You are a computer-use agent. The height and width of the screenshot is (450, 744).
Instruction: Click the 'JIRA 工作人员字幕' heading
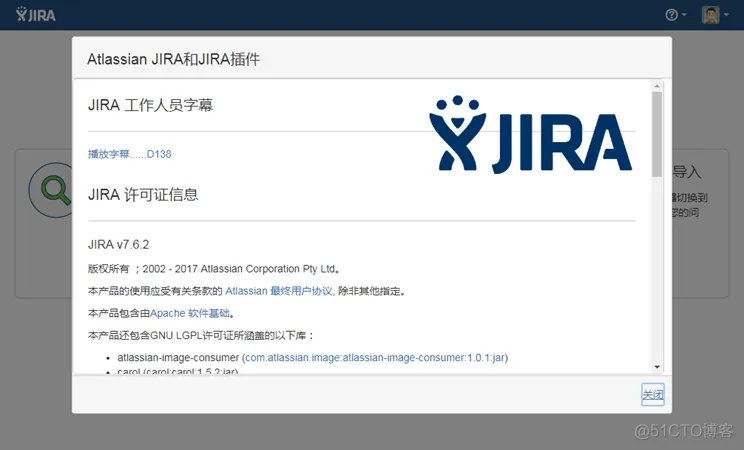click(x=150, y=105)
